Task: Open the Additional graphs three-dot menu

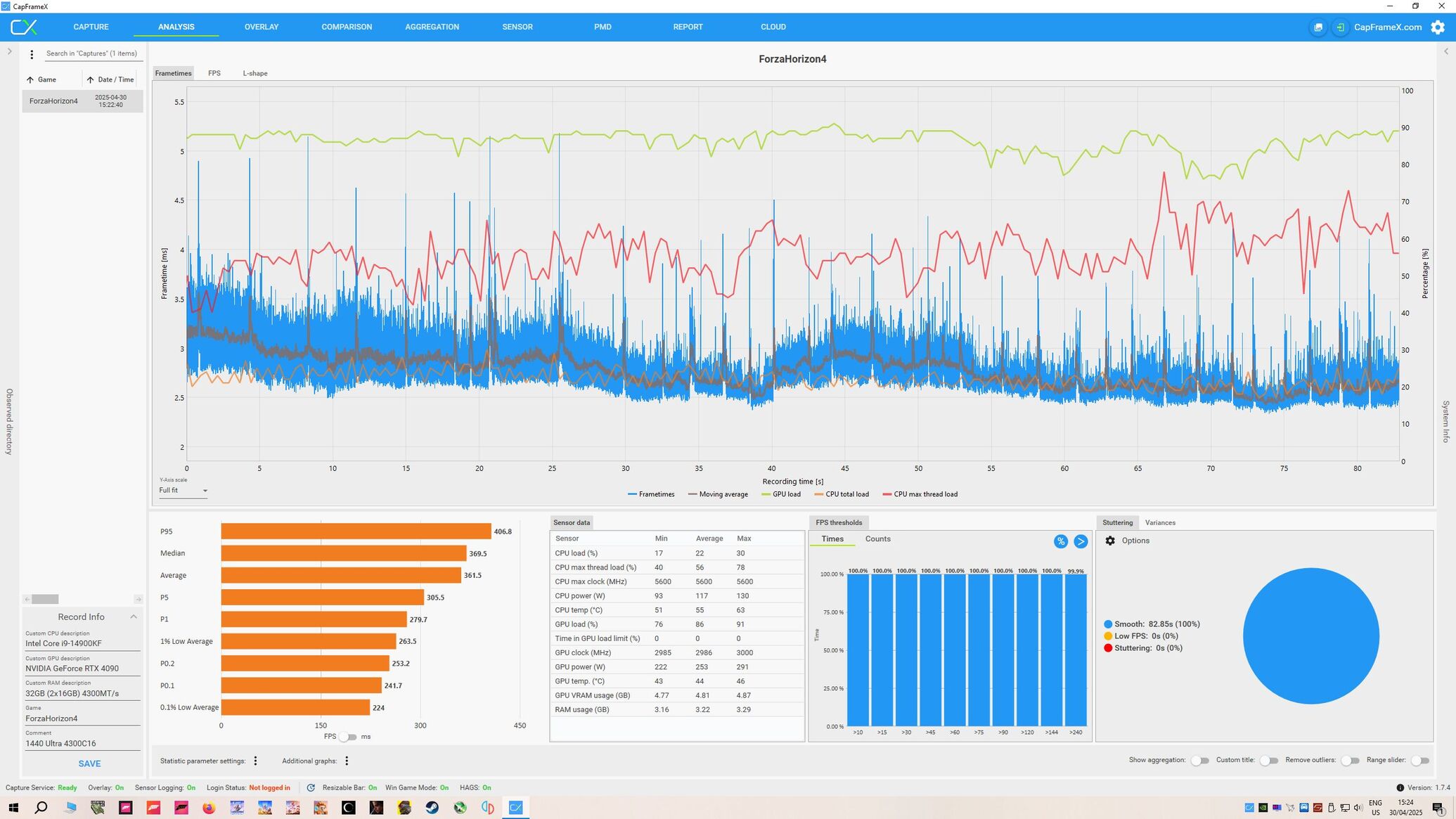Action: point(347,761)
